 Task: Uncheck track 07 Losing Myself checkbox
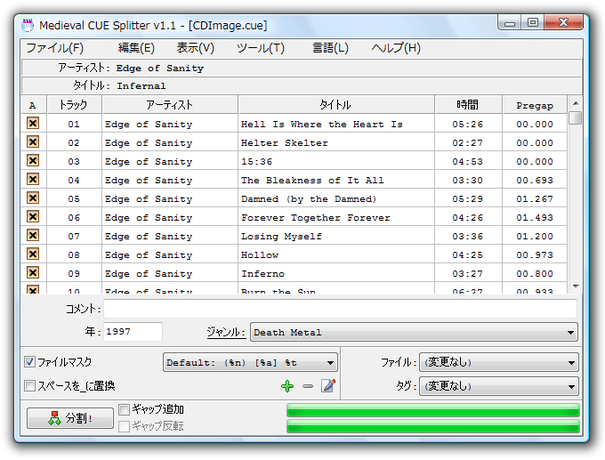33,235
